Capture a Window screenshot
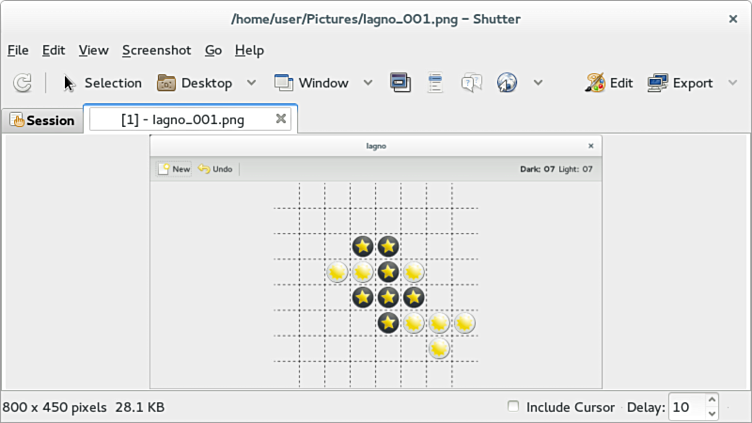The image size is (752, 423). (311, 83)
